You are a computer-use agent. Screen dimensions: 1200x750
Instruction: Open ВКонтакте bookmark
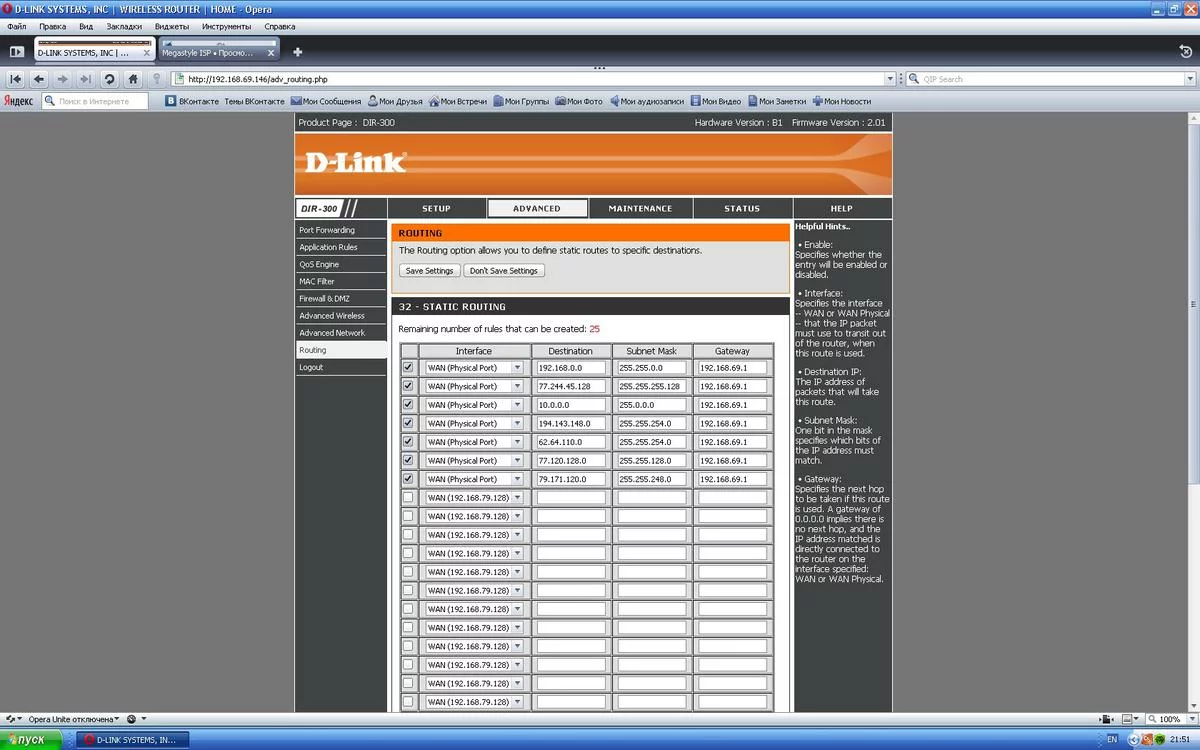pos(192,101)
